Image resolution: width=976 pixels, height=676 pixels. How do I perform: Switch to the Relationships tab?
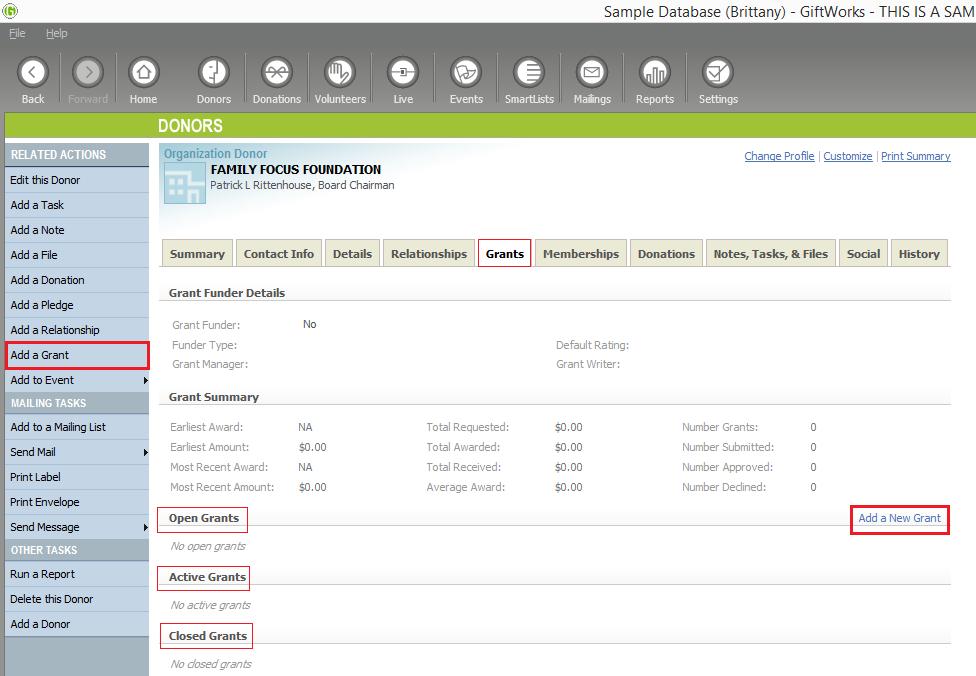point(428,253)
